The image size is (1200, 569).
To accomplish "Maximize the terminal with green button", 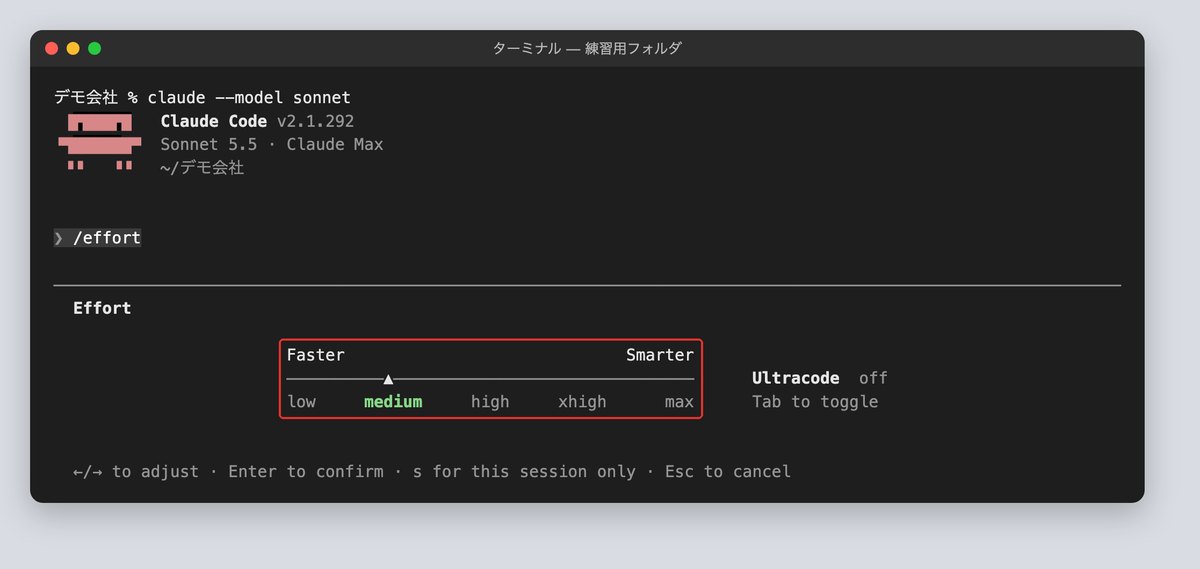I will tap(95, 48).
